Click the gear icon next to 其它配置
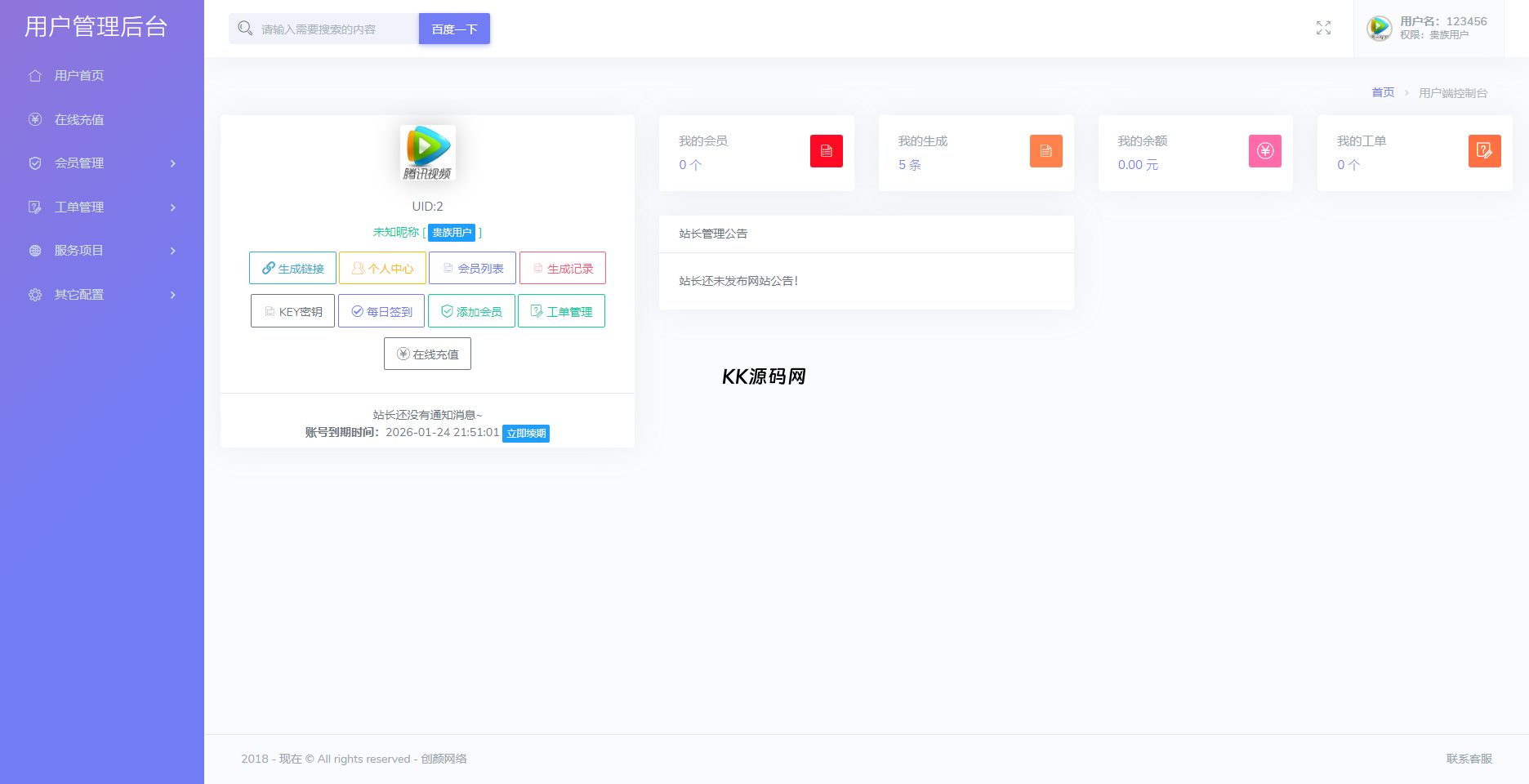 (34, 294)
